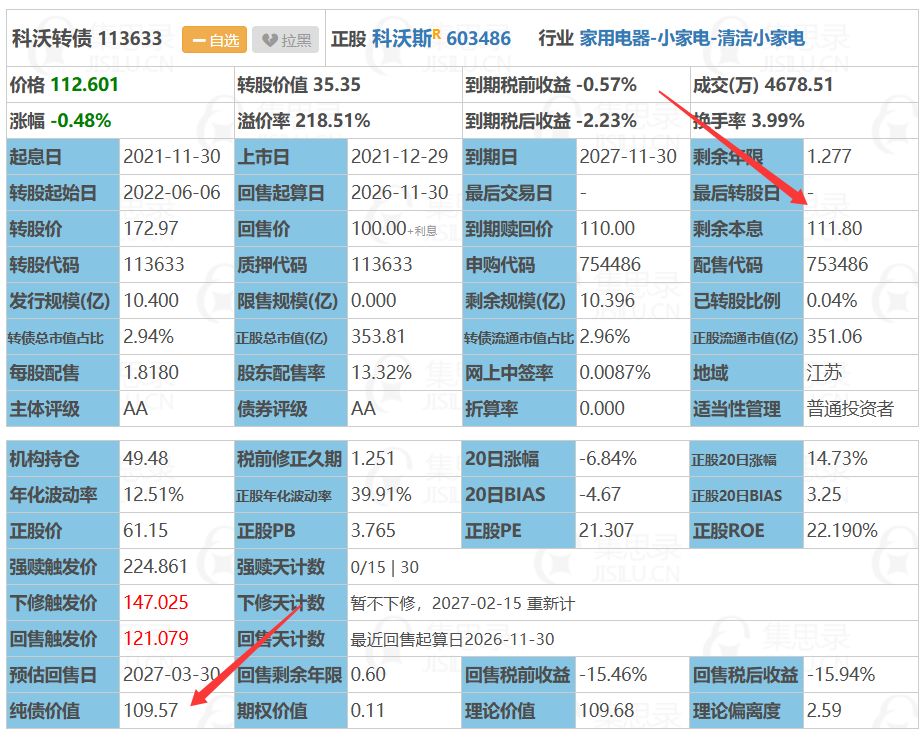Click the 发行规模 value 10.400
The width and height of the screenshot is (924, 734).
click(150, 300)
